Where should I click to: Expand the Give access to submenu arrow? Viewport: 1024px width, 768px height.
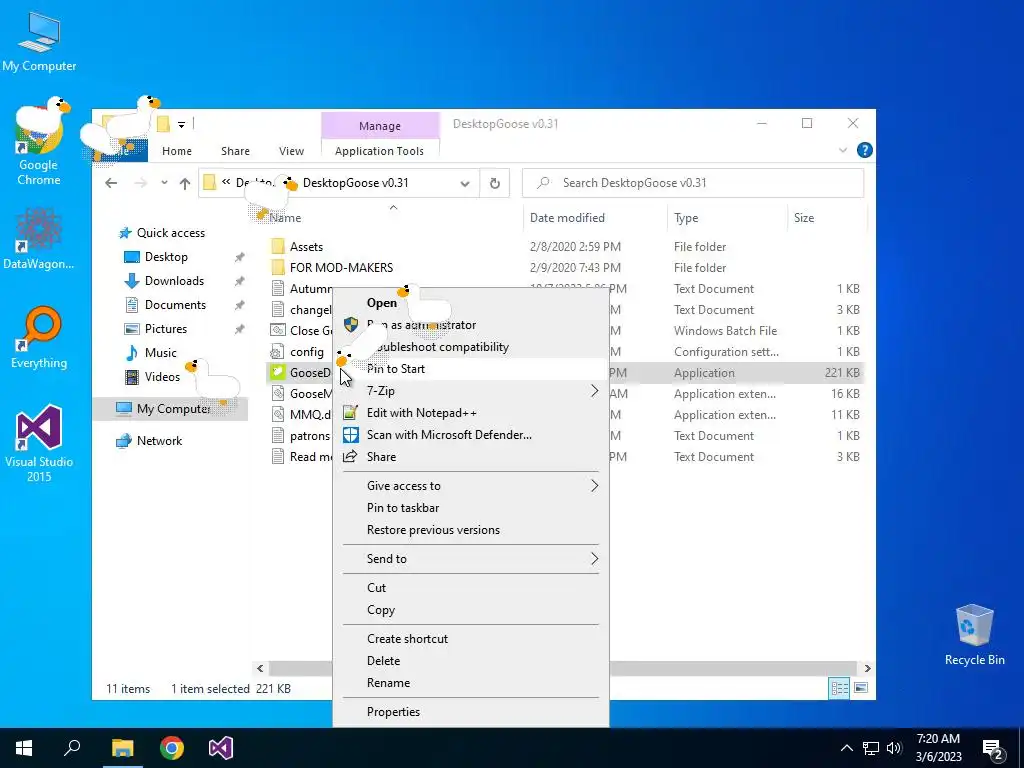[x=594, y=485]
